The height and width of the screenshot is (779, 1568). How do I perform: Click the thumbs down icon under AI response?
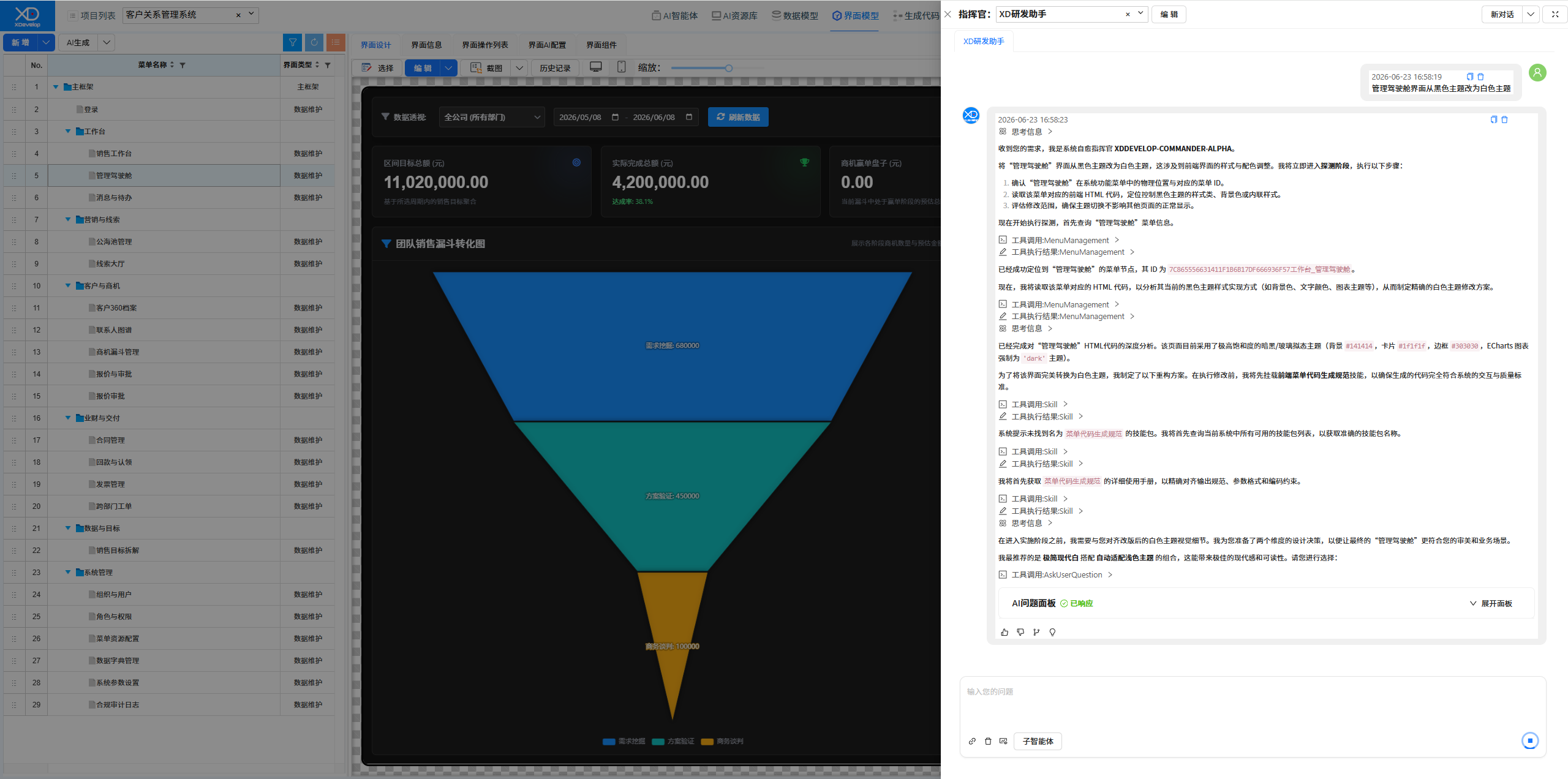click(1020, 632)
